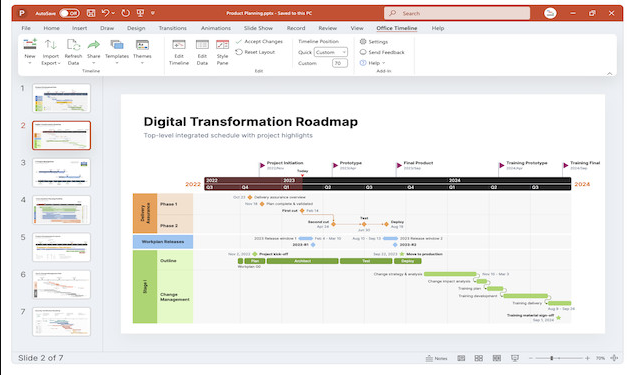The height and width of the screenshot is (375, 636).
Task: Expand the Help dropdown in Add-in group
Action: [372, 63]
